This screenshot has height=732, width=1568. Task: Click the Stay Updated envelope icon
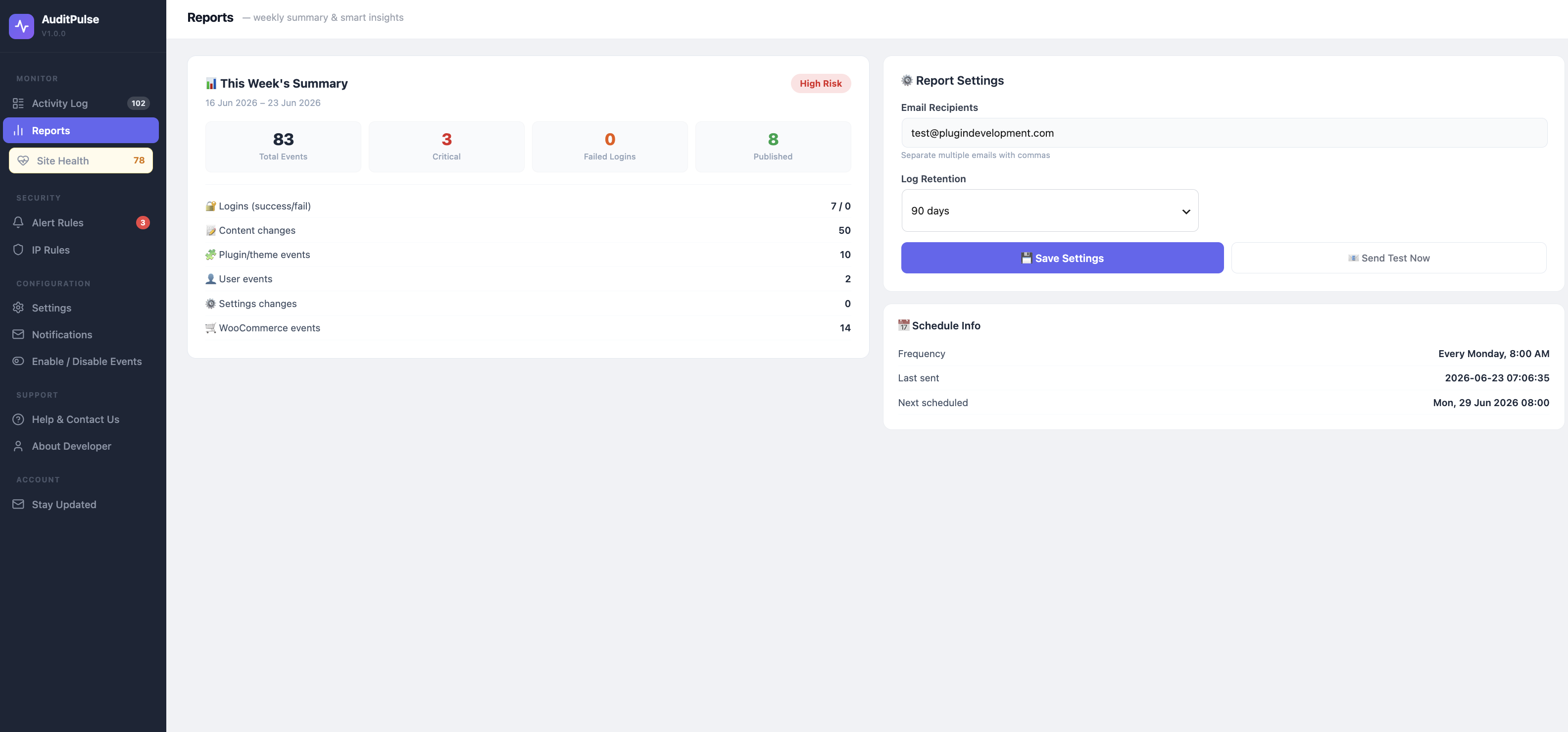coord(18,504)
